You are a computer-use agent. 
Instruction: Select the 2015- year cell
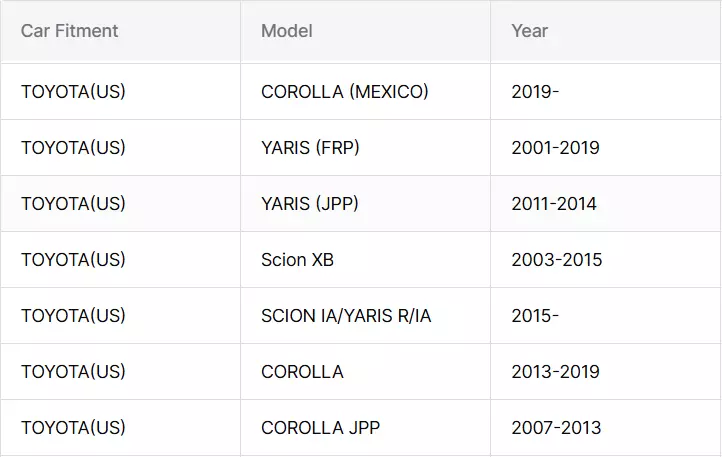pos(535,316)
